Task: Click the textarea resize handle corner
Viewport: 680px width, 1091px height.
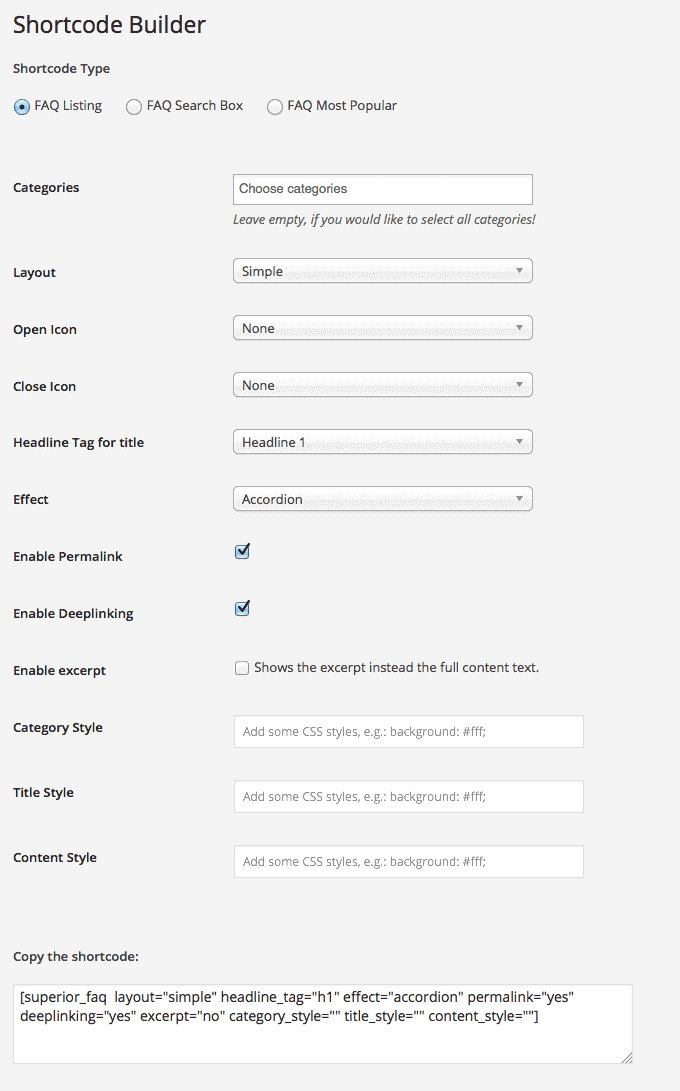Action: [x=626, y=1056]
